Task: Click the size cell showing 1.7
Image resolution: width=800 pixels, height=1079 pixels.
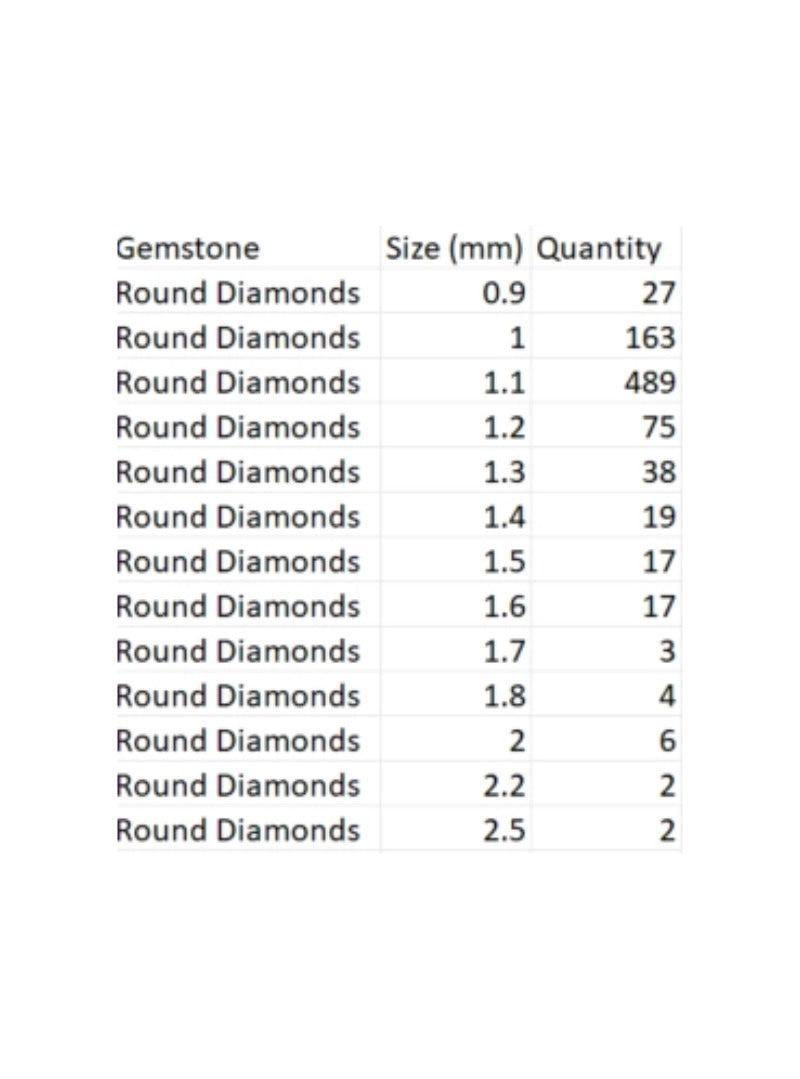Action: click(x=504, y=651)
